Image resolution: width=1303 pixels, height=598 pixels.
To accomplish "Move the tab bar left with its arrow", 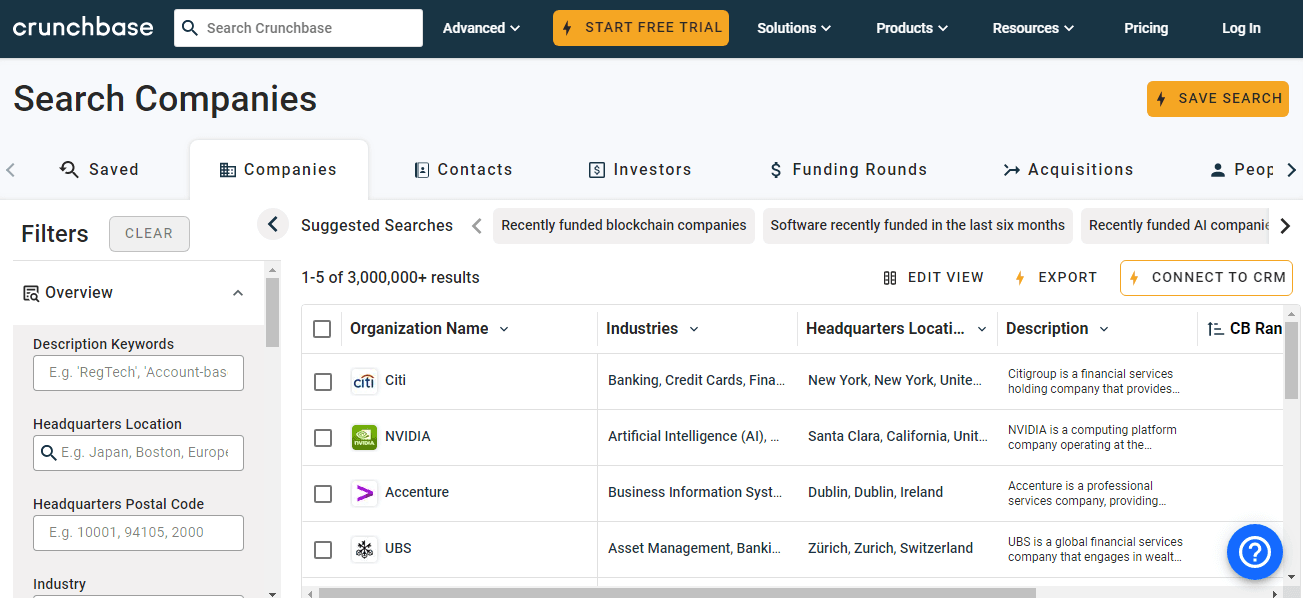I will tap(11, 170).
